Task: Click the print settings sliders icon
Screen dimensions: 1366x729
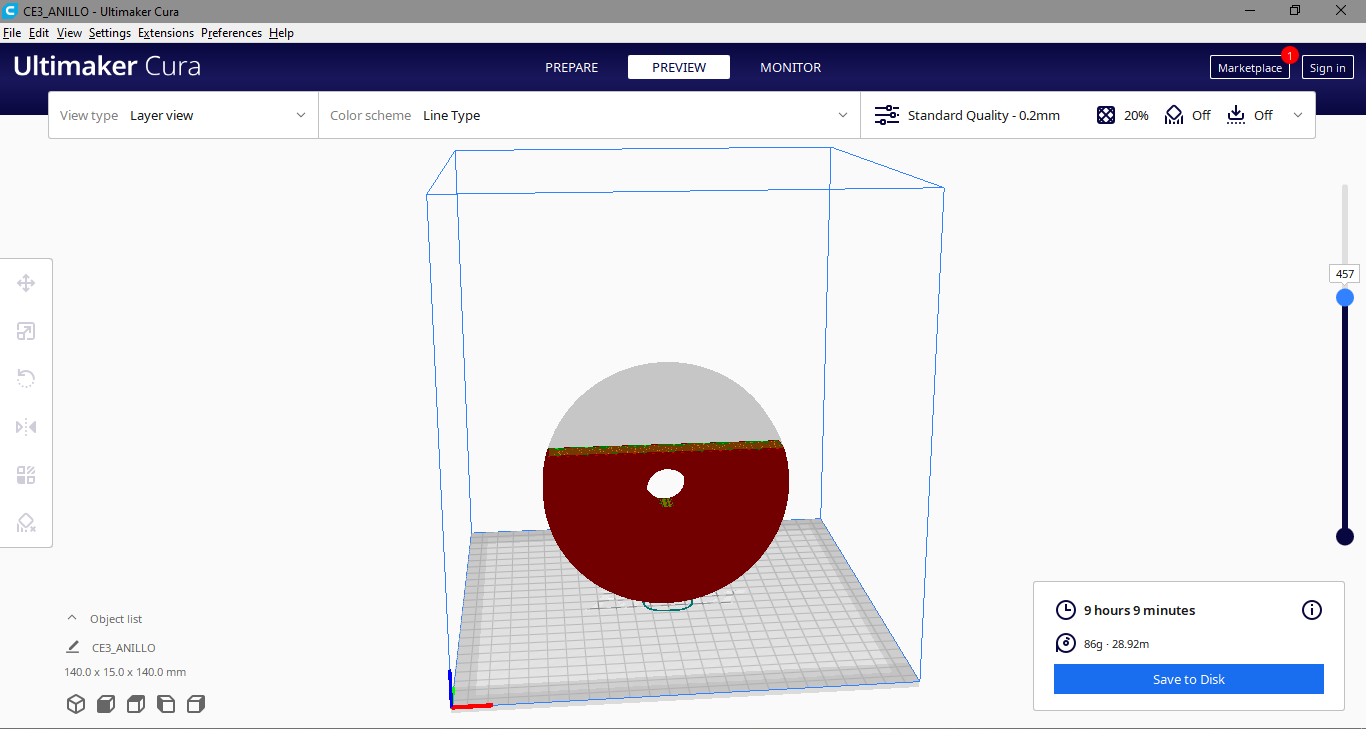Action: (887, 115)
